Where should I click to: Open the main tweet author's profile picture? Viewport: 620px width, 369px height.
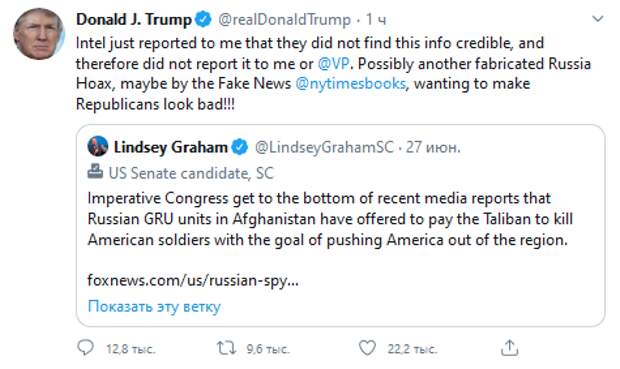(x=39, y=34)
